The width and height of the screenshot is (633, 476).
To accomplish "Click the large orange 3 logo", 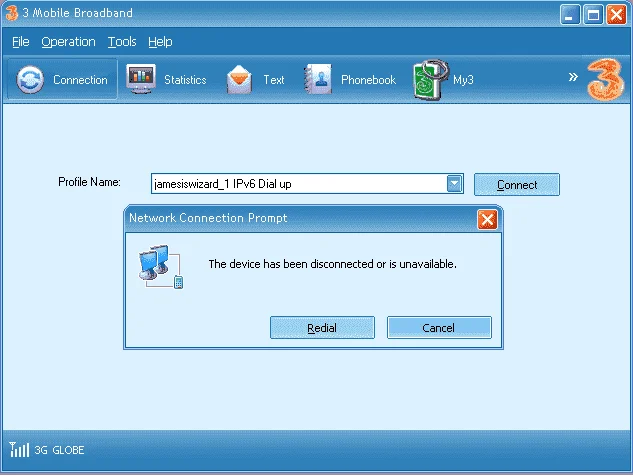I will coord(605,79).
